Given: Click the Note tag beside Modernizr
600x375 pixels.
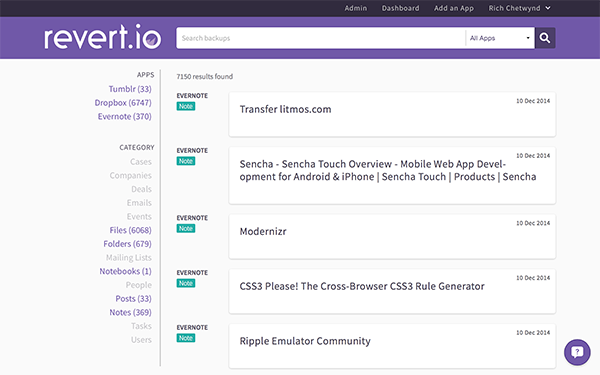Looking at the screenshot, I should click(186, 228).
